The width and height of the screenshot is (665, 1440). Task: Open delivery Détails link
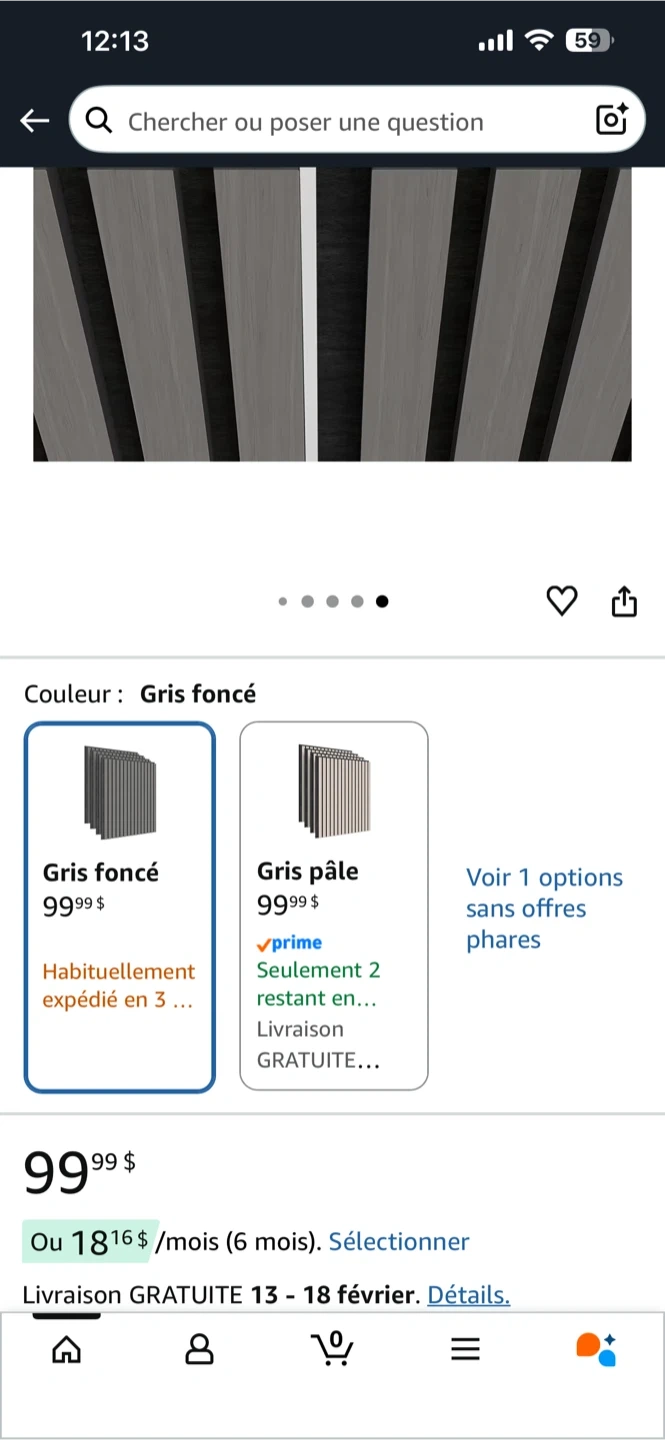coord(468,1295)
